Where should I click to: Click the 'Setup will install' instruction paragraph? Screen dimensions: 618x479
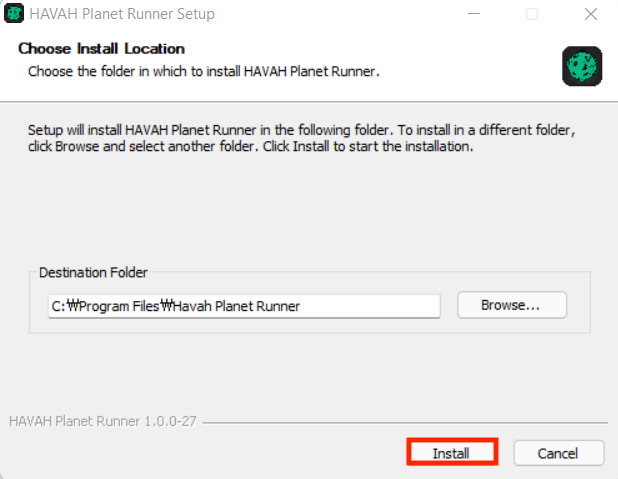302,138
